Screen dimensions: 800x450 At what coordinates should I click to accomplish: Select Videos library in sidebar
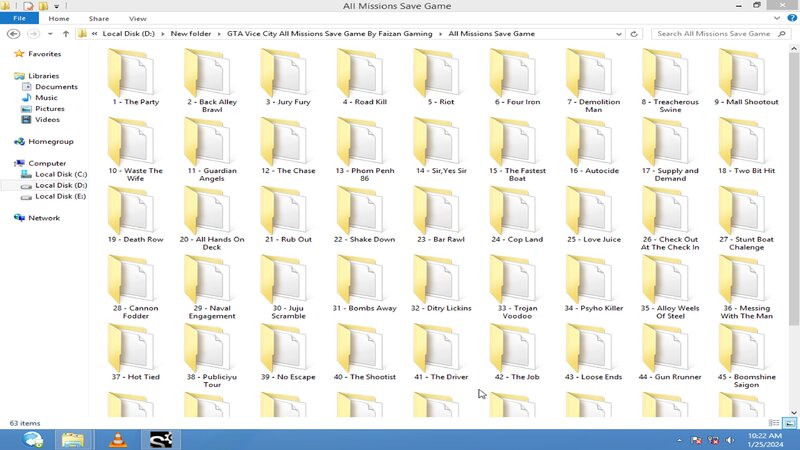(x=47, y=119)
